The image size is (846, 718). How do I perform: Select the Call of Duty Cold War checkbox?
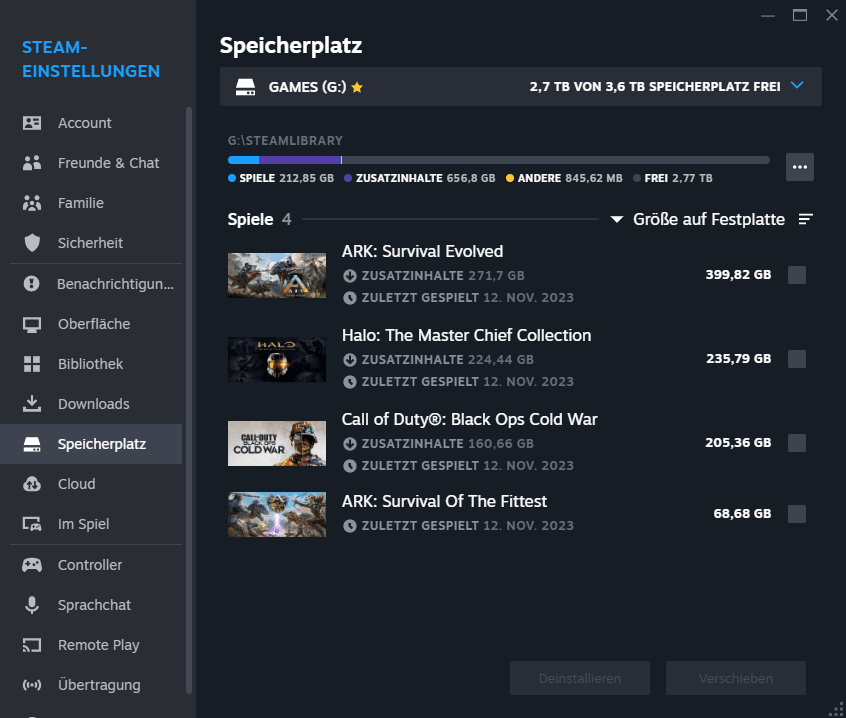pyautogui.click(x=797, y=443)
